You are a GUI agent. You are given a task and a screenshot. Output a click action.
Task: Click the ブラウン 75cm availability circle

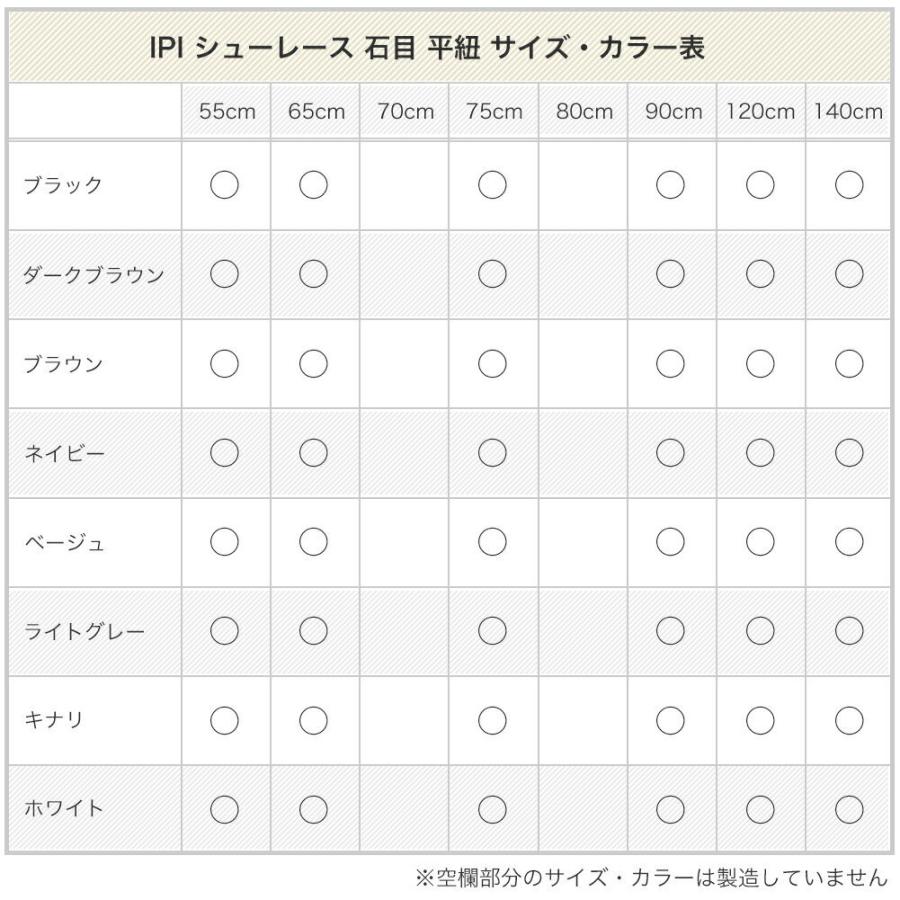click(x=492, y=363)
